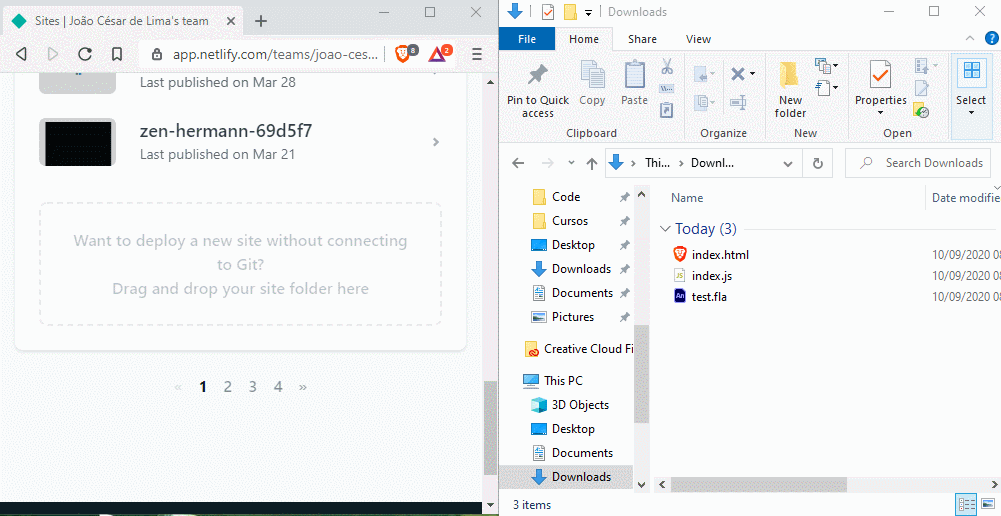The height and width of the screenshot is (516, 1001).
Task: Click the Edit icon in Open group
Action: point(919,88)
